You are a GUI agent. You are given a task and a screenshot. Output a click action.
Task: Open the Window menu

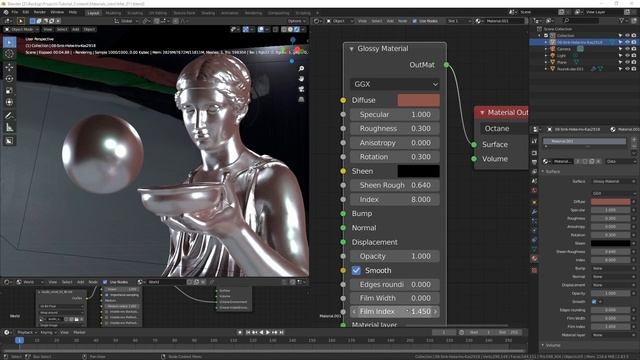pos(57,12)
